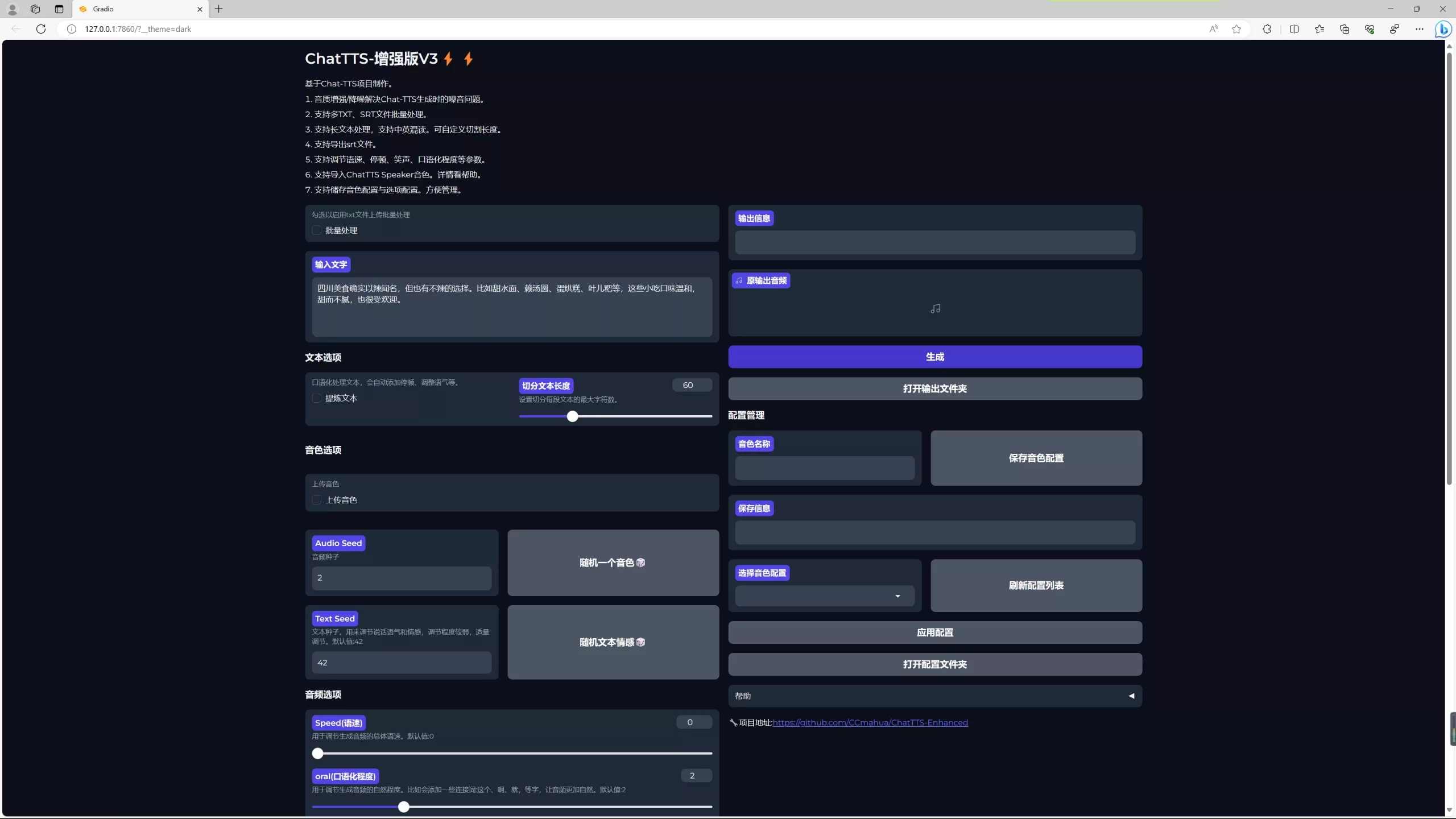
Task: Click the read aloud icon
Action: coord(1213,29)
